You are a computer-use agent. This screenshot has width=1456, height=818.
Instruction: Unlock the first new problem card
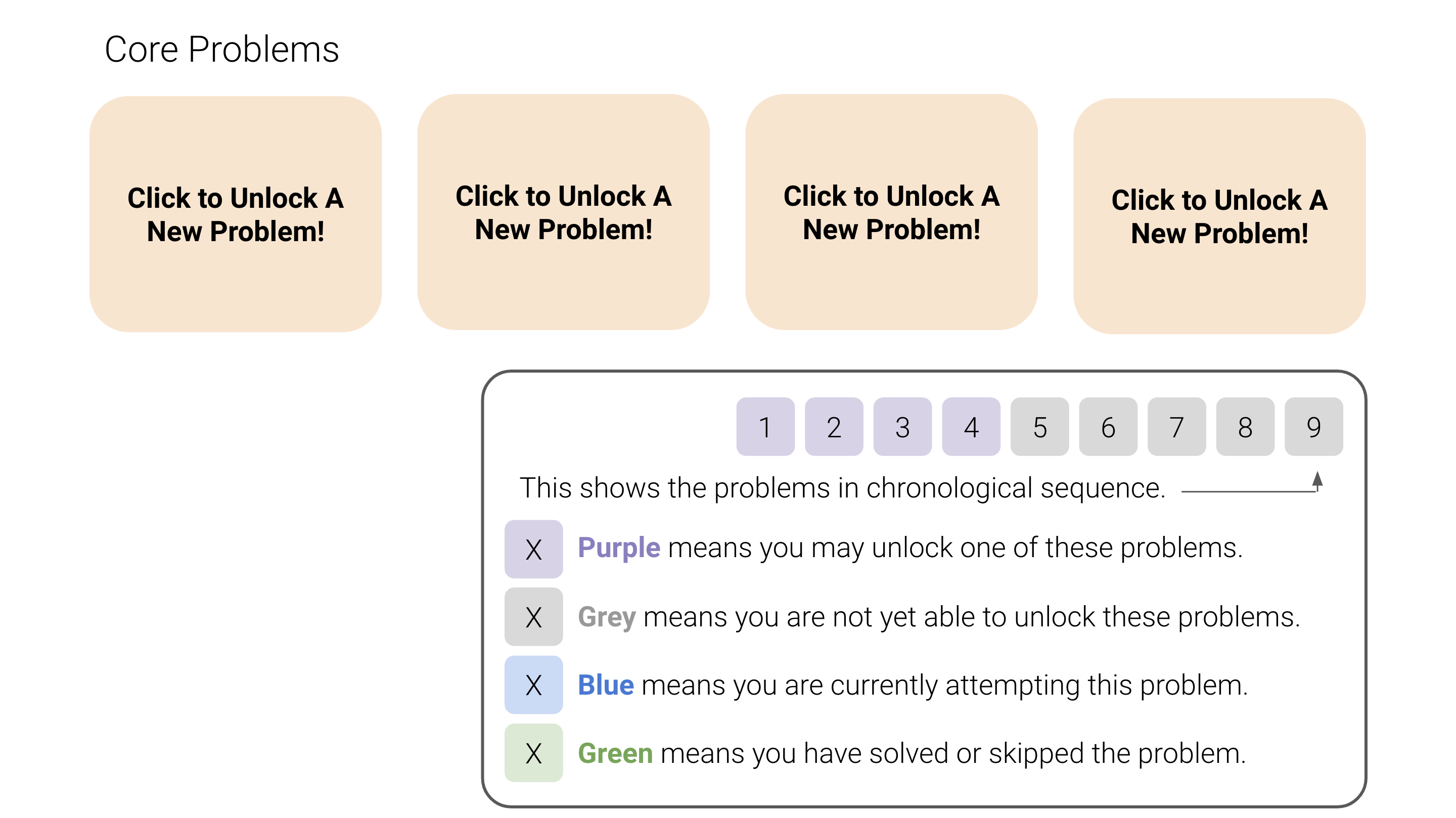(x=235, y=214)
